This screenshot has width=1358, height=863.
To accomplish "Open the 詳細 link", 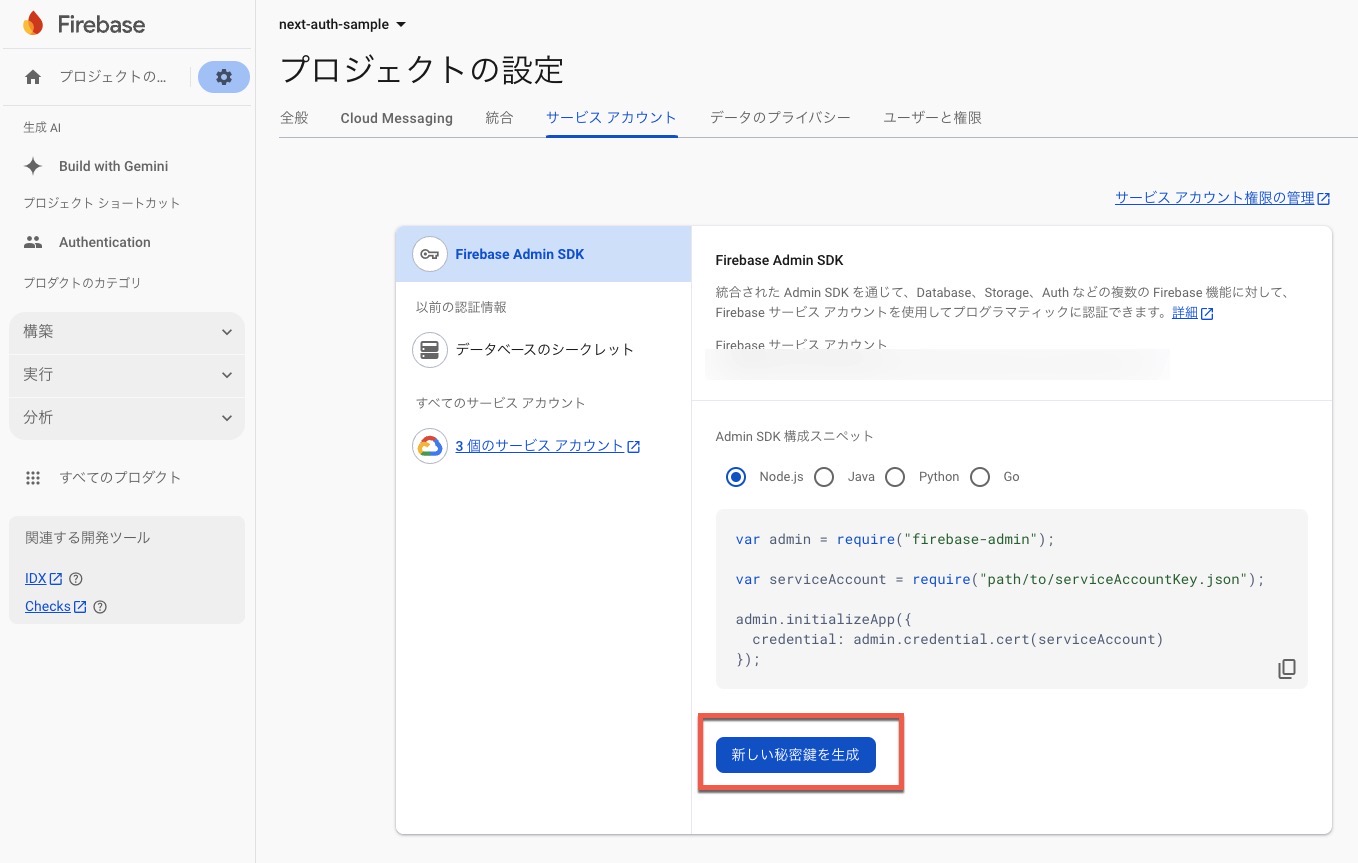I will click(1184, 313).
